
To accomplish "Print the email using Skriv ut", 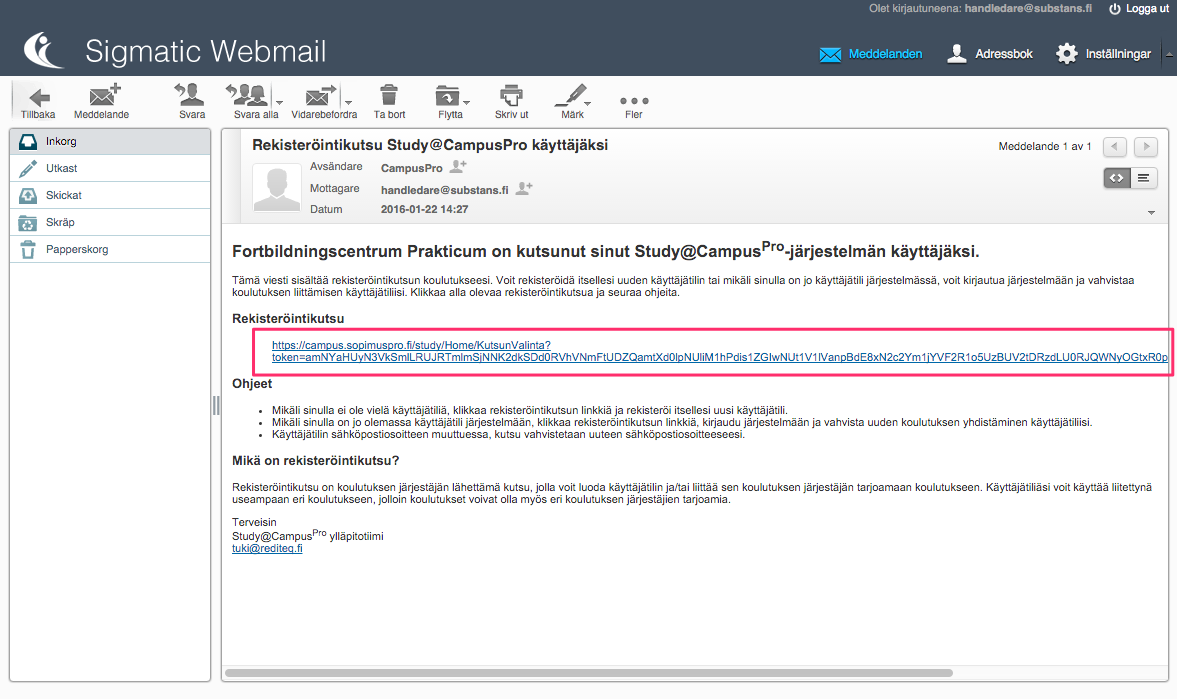I will click(x=511, y=101).
